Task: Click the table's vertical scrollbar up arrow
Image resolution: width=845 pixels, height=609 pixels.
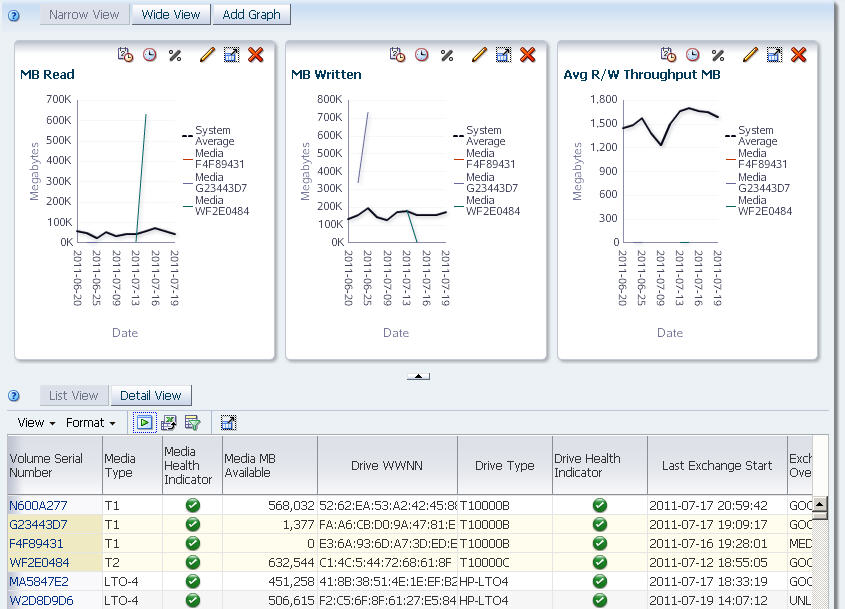Action: [x=820, y=504]
